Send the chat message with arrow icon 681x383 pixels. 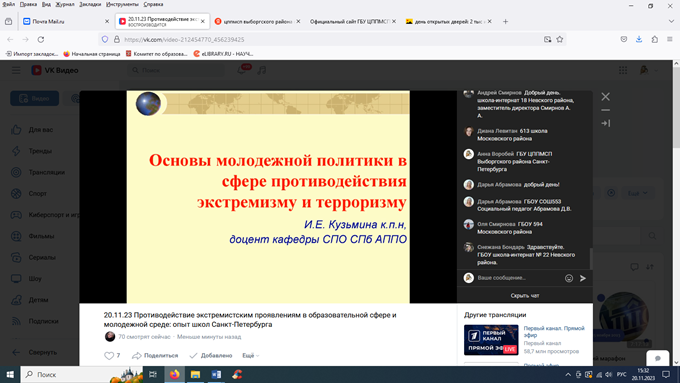click(583, 278)
